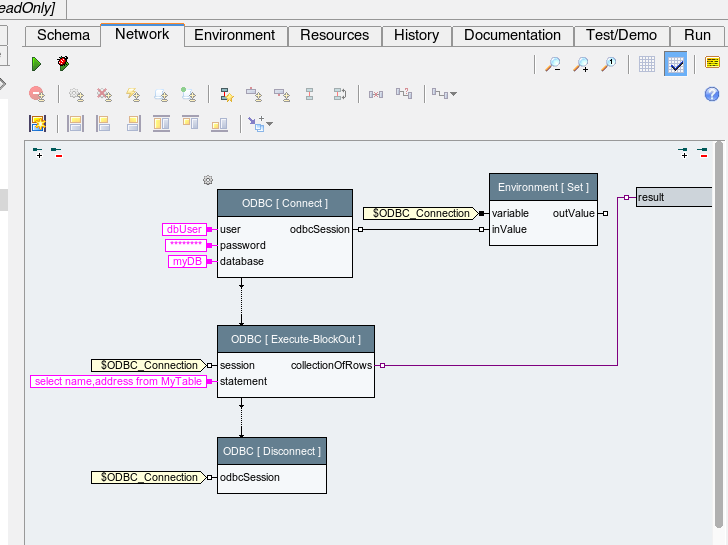Open the blue arrow insert dropdown
The image size is (728, 545).
(x=268, y=125)
